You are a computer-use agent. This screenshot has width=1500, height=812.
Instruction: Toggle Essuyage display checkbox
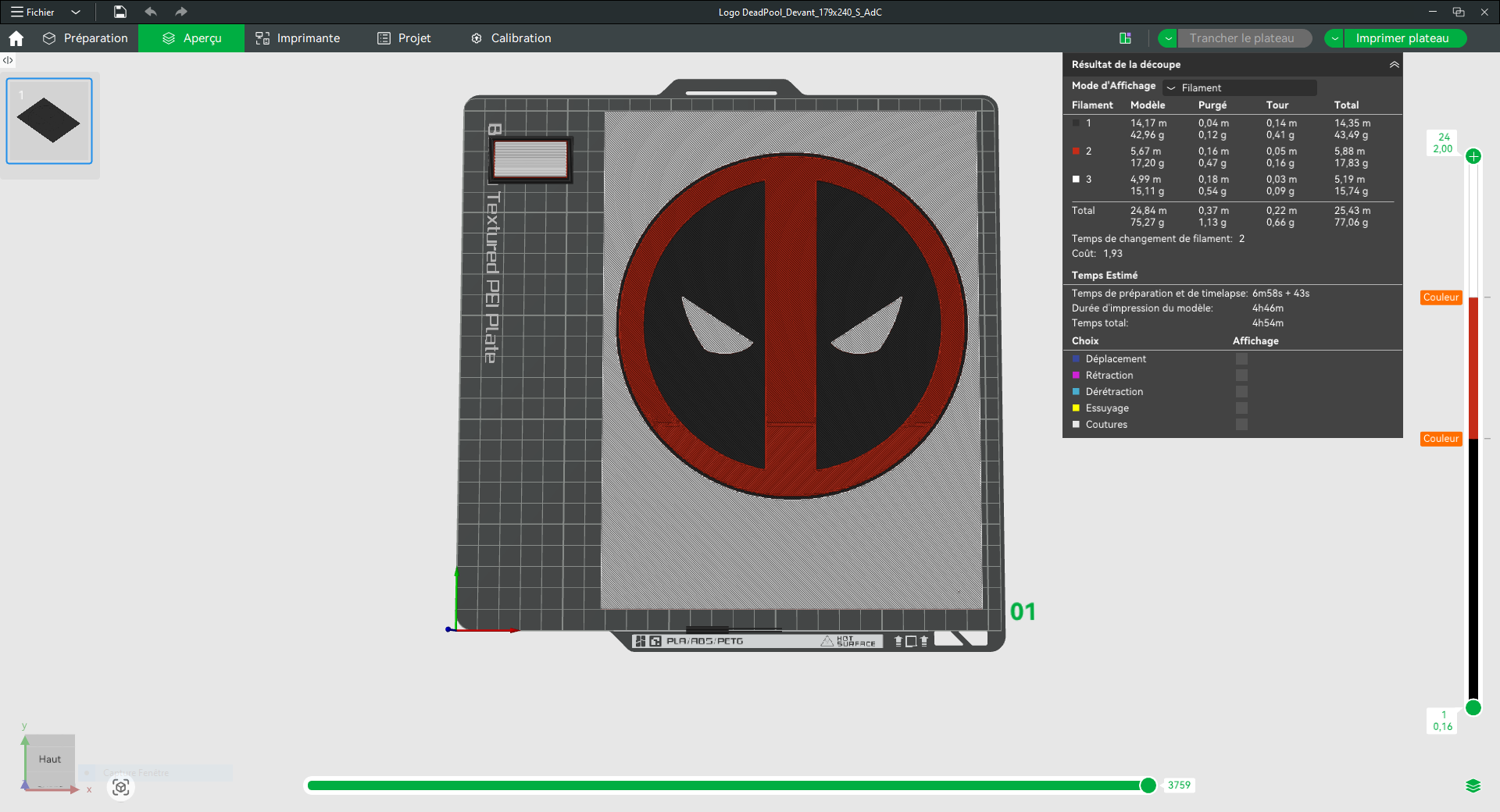(1241, 408)
